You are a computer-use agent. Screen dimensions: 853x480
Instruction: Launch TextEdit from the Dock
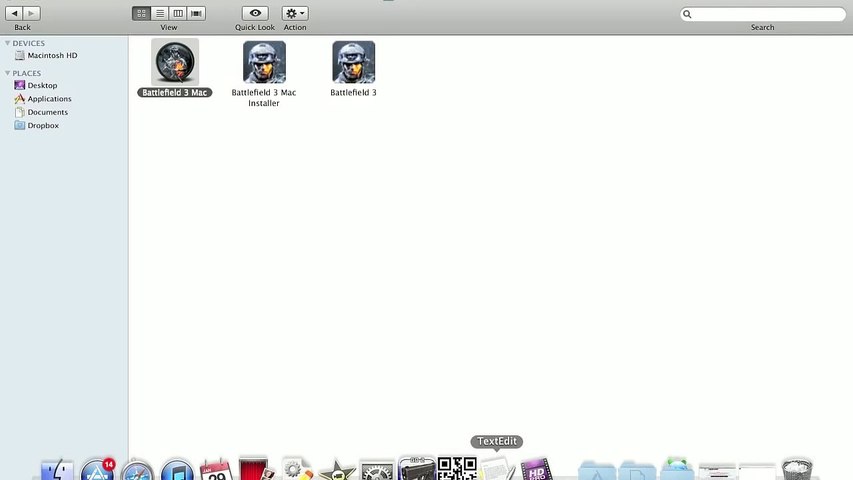(497, 470)
